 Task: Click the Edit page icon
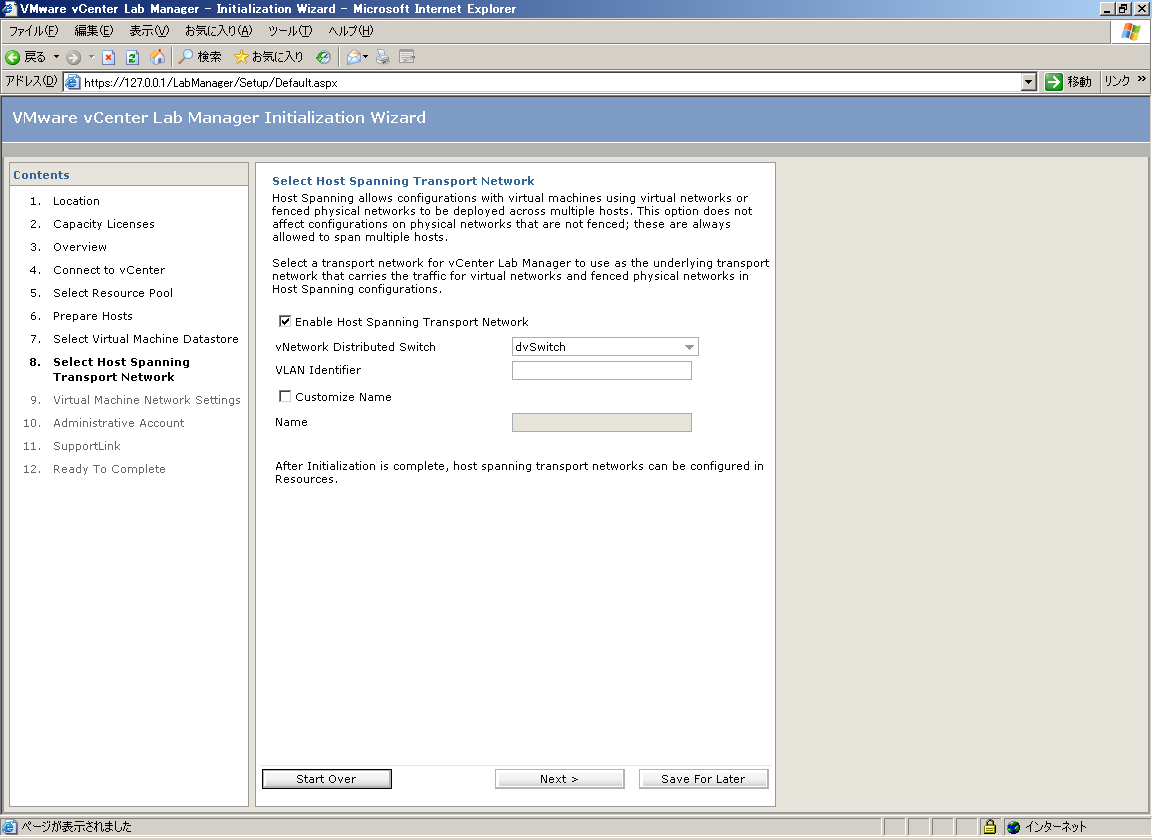(407, 57)
